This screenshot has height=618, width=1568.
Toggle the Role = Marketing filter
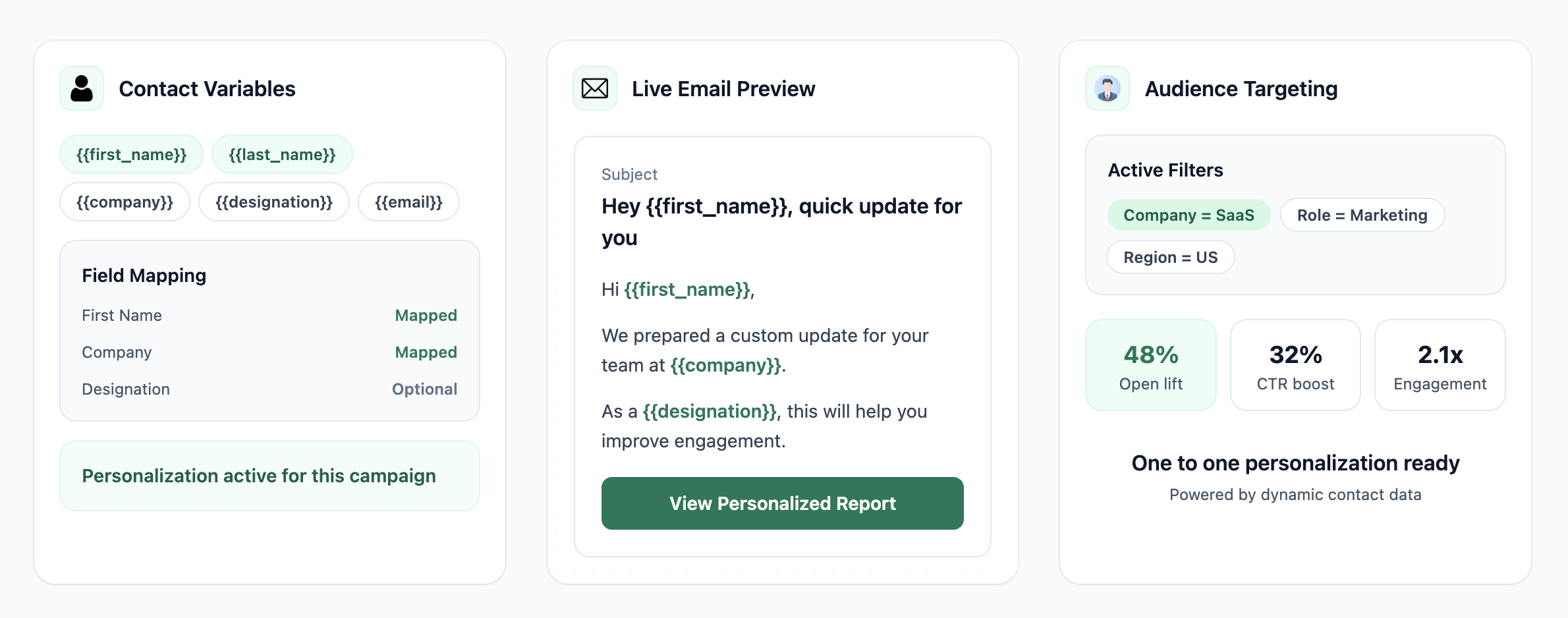point(1362,215)
